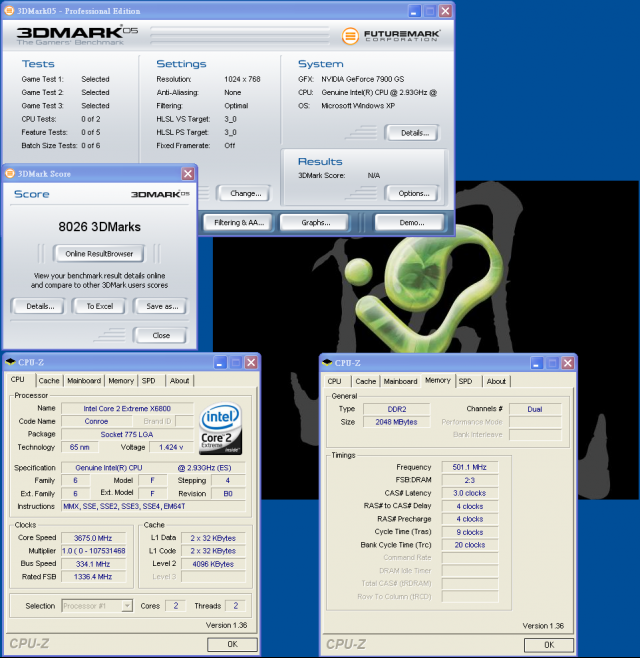Open the Graphs button

[x=315, y=222]
